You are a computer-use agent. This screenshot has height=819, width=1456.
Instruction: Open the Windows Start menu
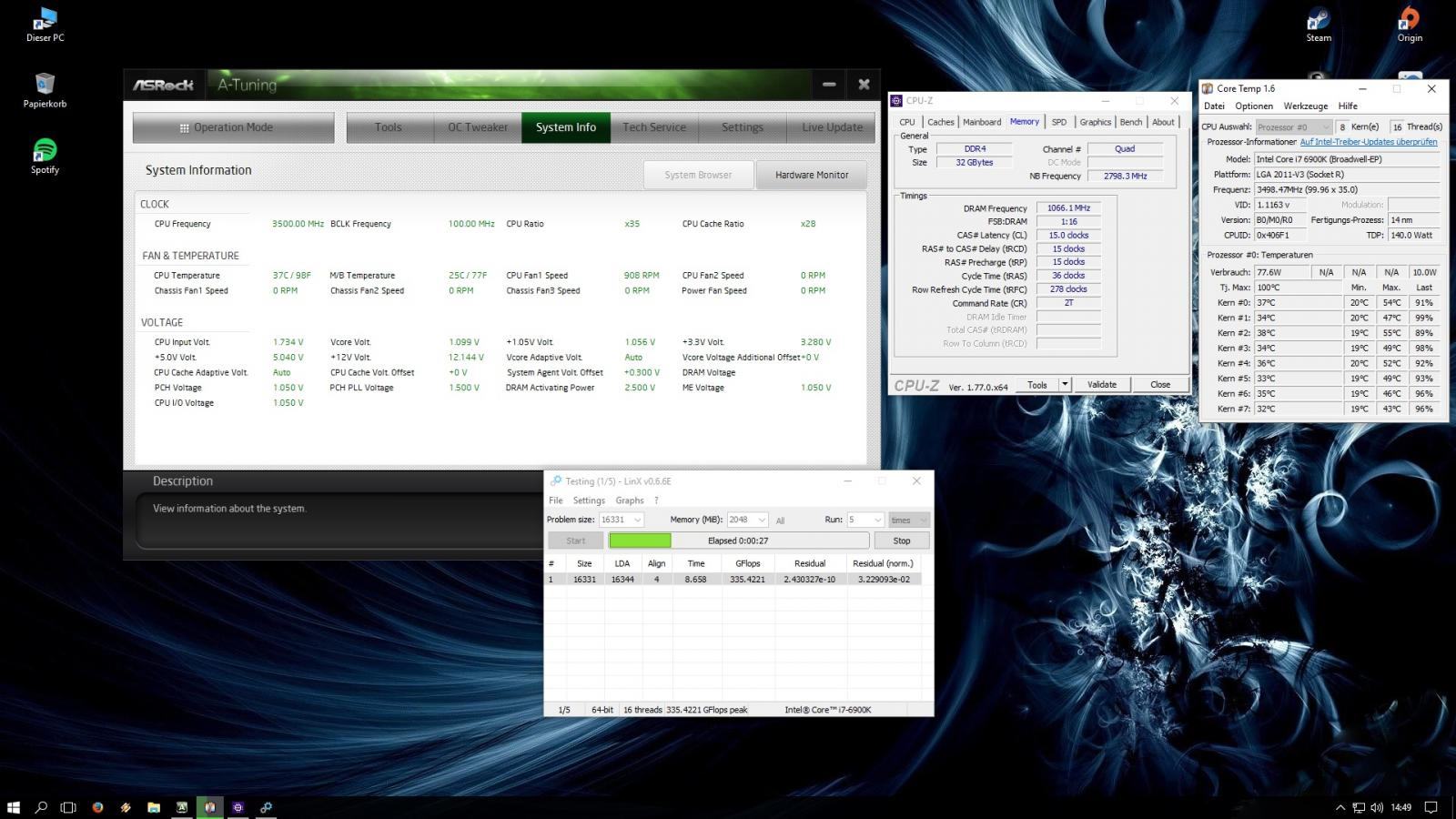point(14,806)
